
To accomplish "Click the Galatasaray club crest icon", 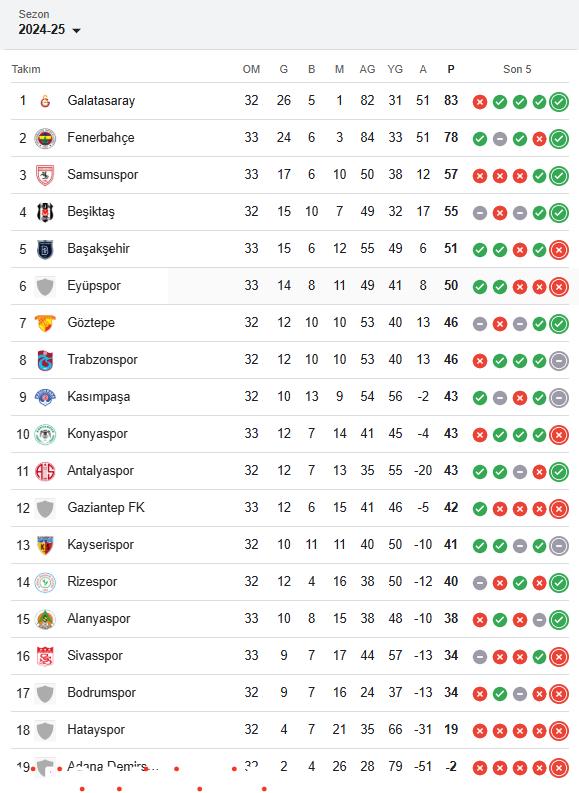I will [x=45, y=101].
